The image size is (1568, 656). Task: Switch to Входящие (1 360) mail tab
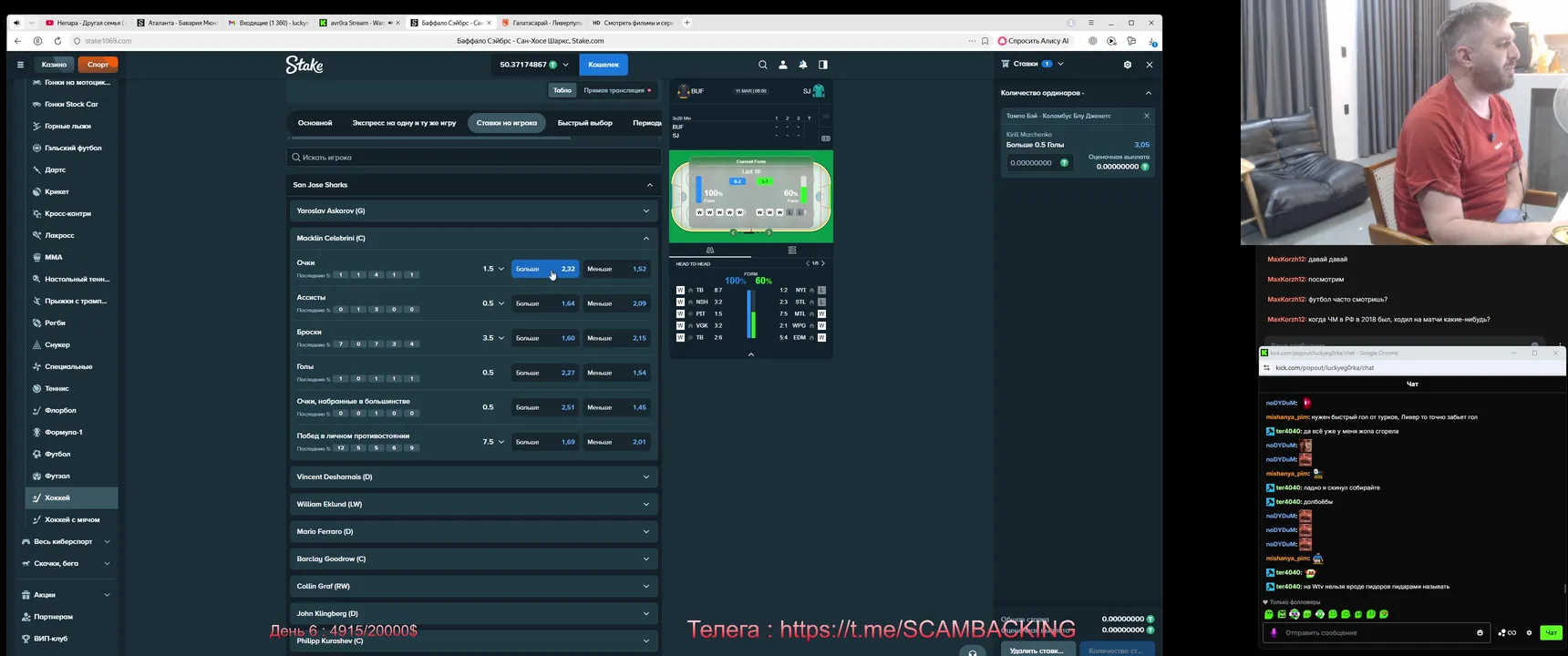pyautogui.click(x=269, y=23)
